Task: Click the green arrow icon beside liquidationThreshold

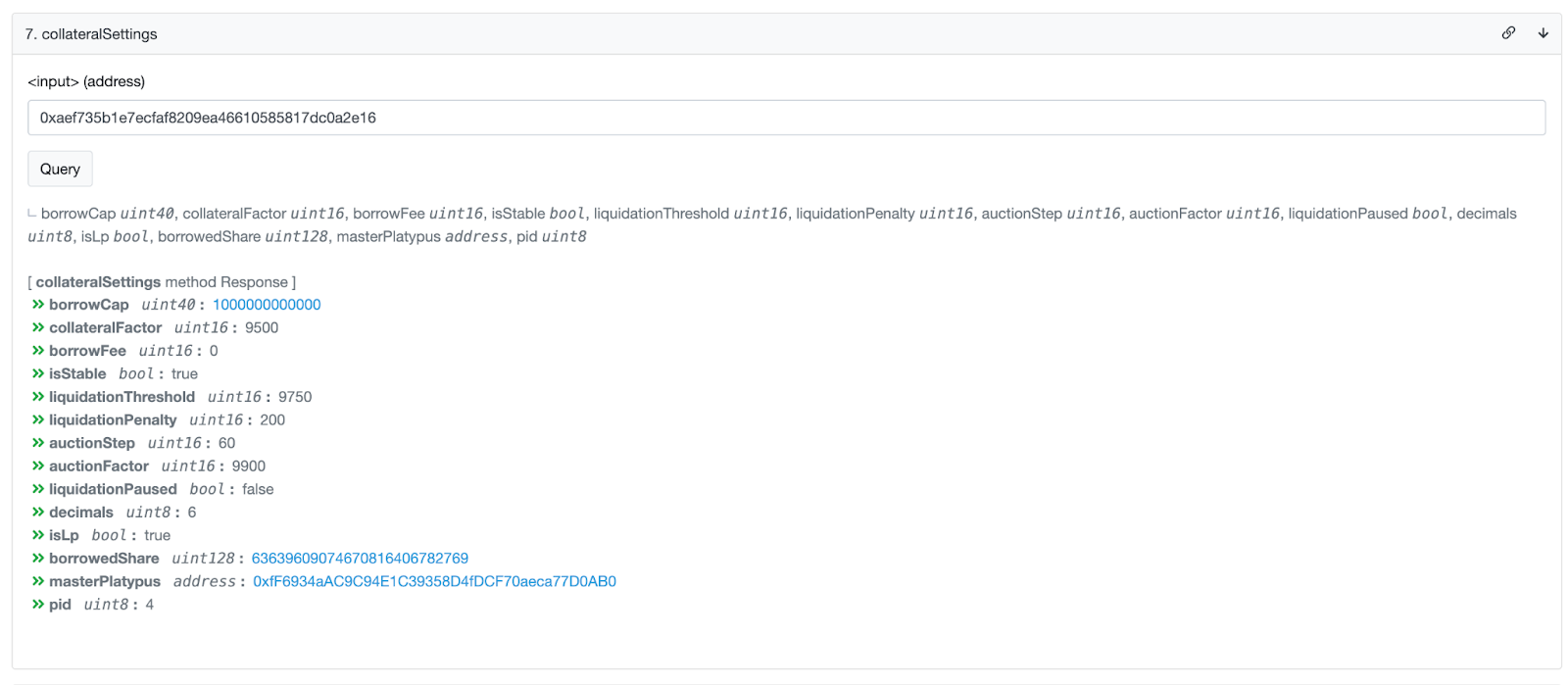Action: 38,397
